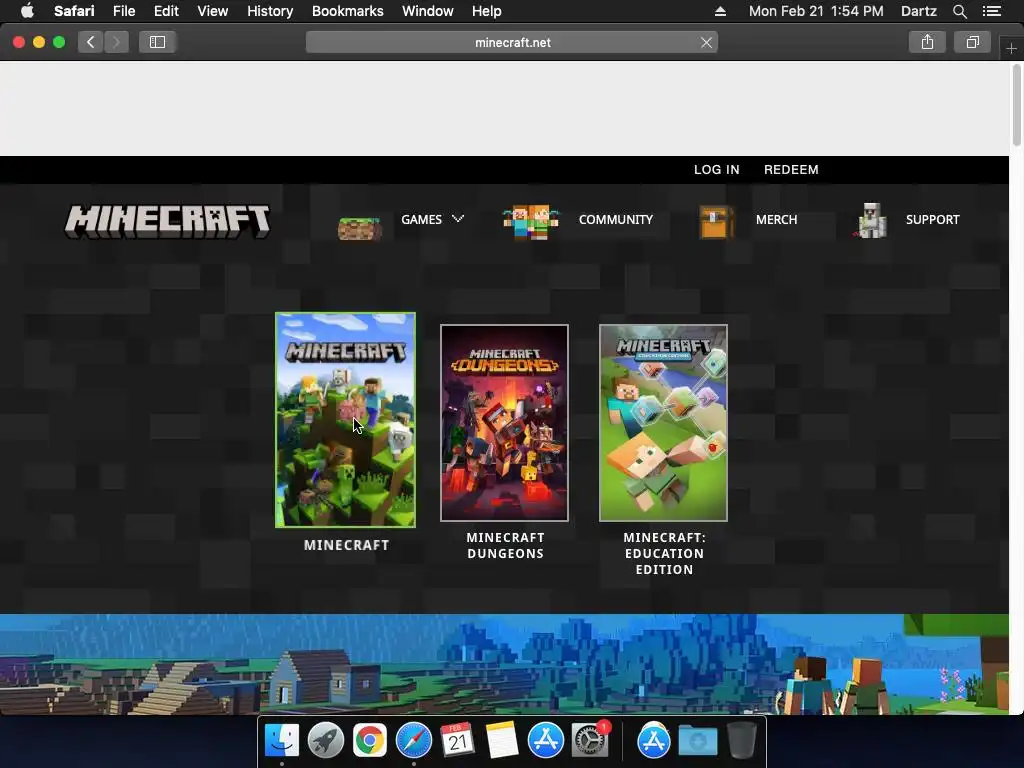Open the Apple menu
The image size is (1024, 768).
pos(27,11)
